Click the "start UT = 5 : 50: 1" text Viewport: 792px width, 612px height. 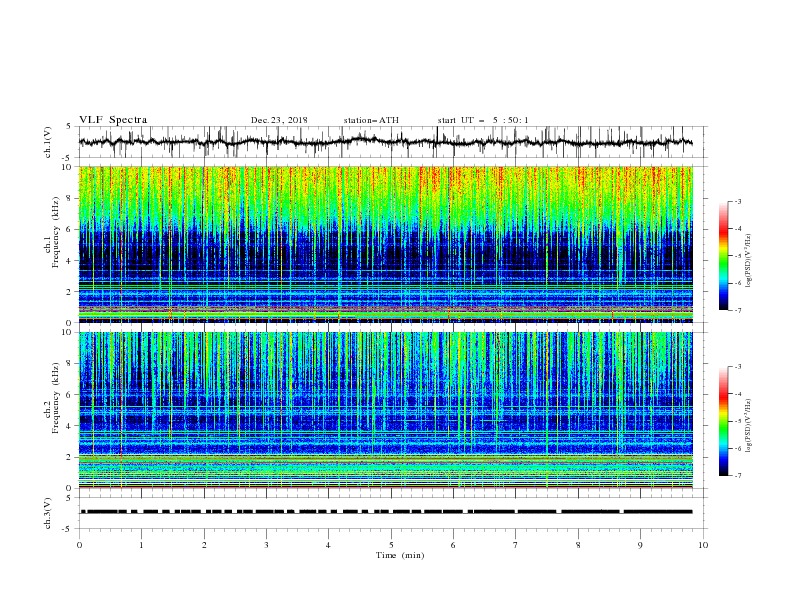coord(483,120)
